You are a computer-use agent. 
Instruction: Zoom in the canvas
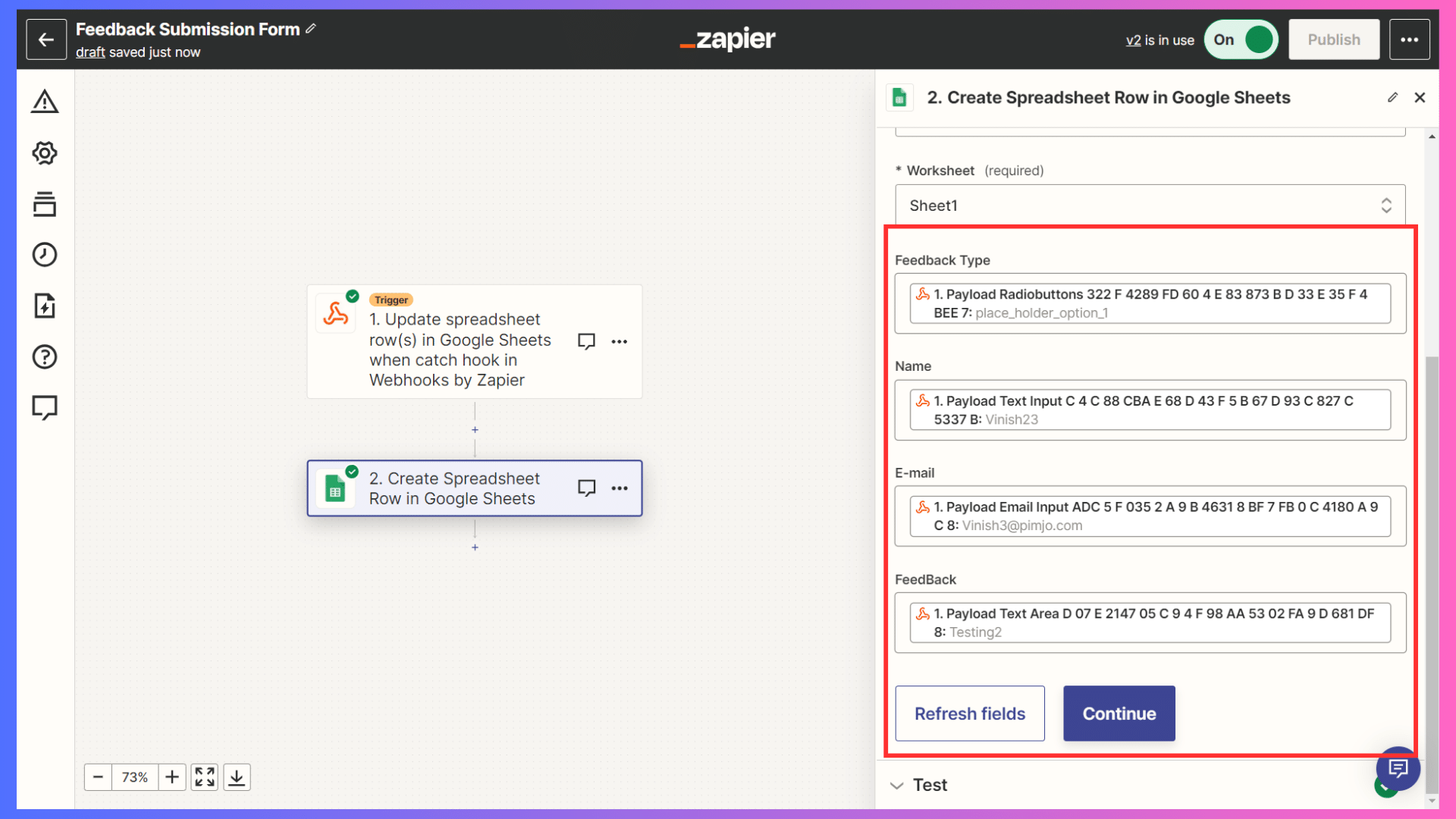point(172,777)
